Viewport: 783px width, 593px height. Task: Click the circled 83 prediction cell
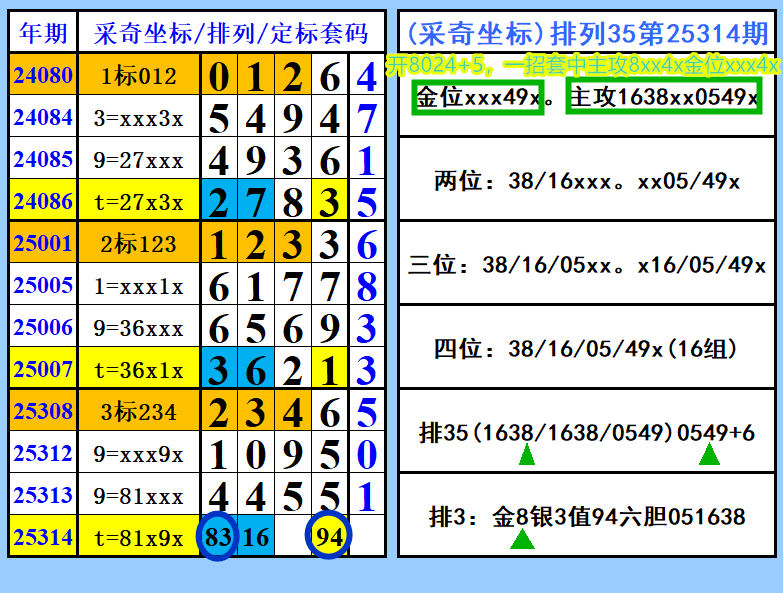click(x=218, y=536)
